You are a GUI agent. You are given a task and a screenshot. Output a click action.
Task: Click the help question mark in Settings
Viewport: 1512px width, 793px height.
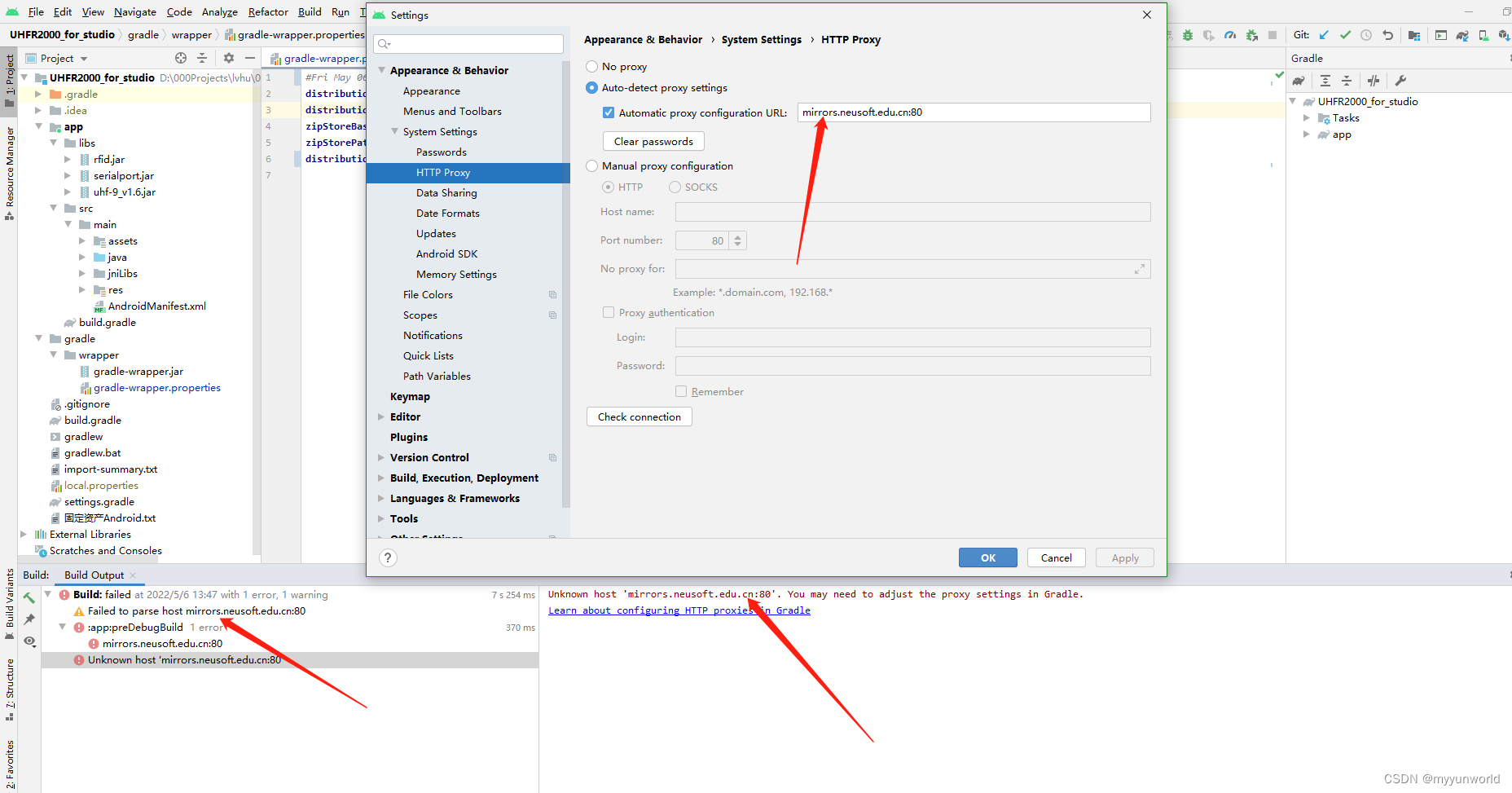click(x=388, y=557)
